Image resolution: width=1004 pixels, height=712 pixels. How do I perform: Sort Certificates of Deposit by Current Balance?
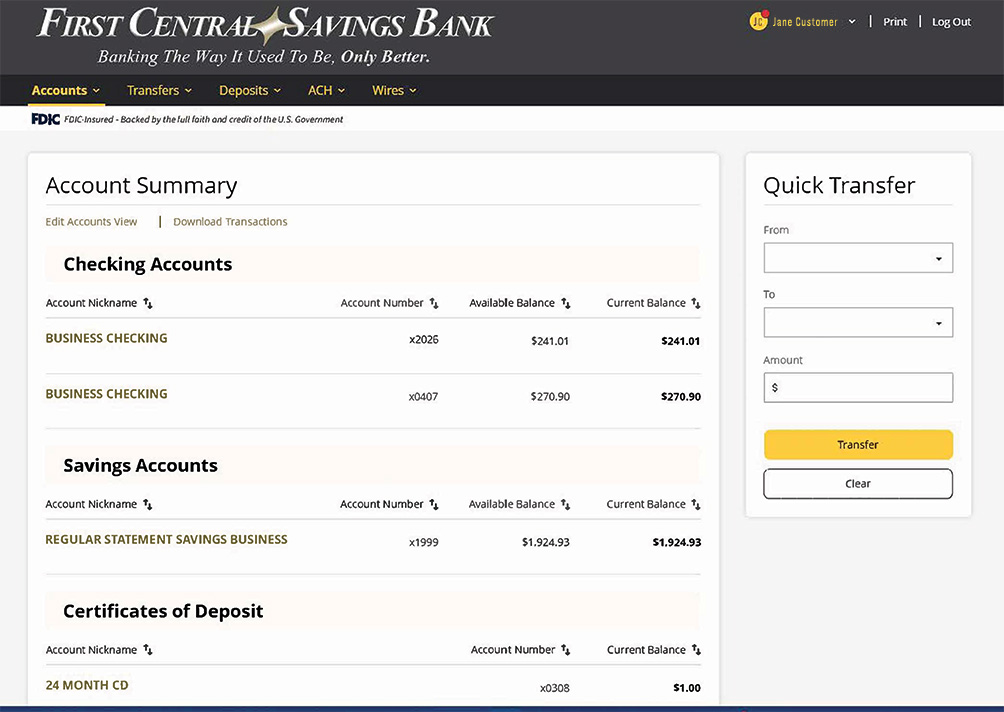pos(696,650)
